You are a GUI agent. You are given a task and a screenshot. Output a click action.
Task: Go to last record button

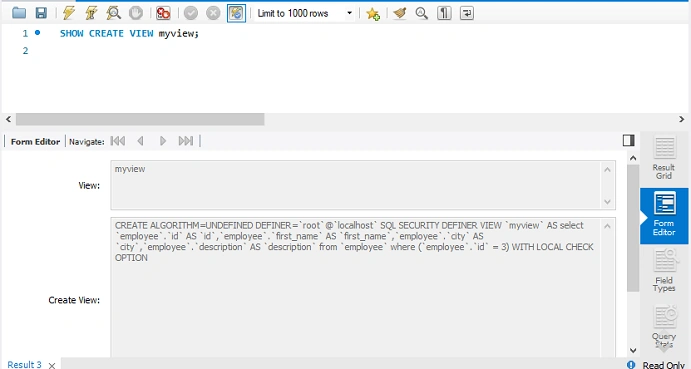pos(186,141)
